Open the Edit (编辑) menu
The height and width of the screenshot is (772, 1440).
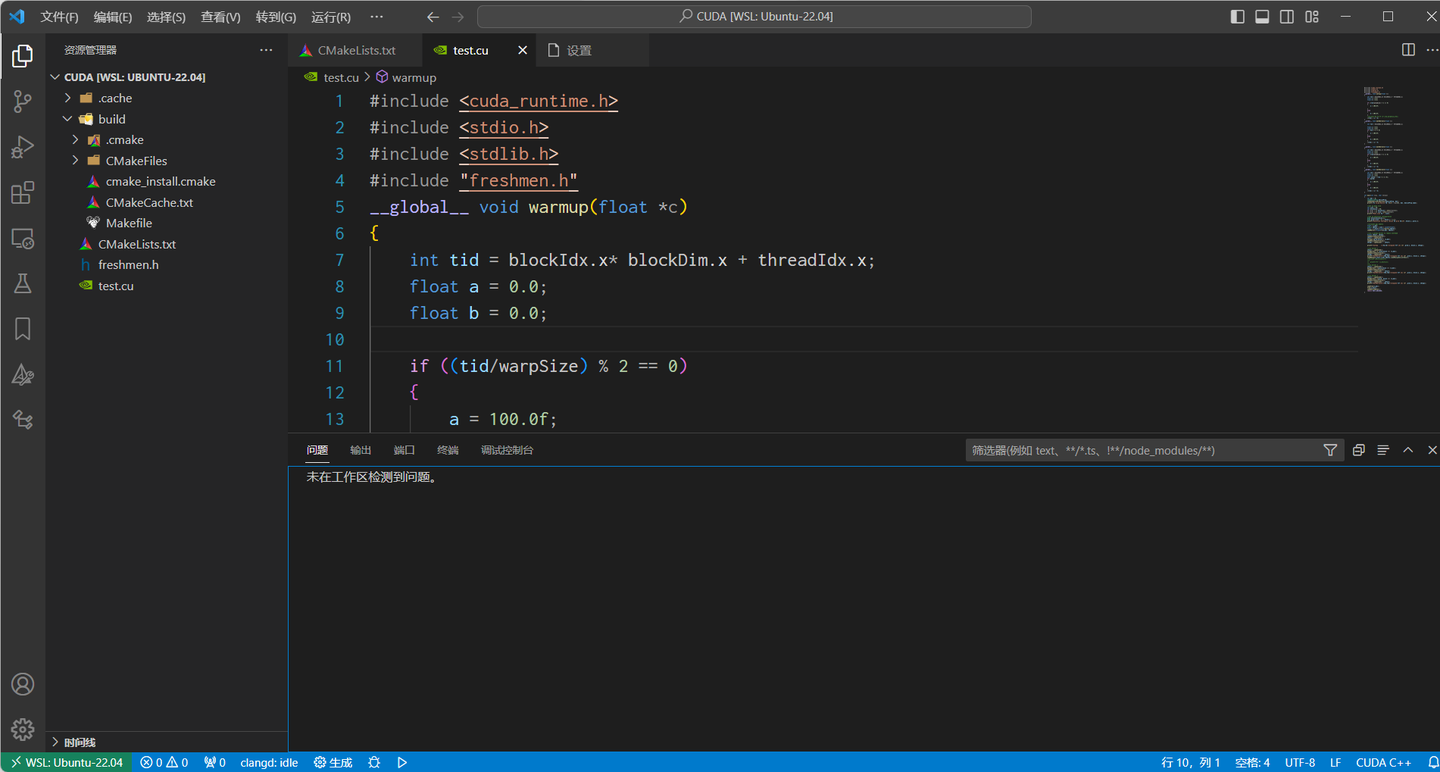click(x=112, y=17)
